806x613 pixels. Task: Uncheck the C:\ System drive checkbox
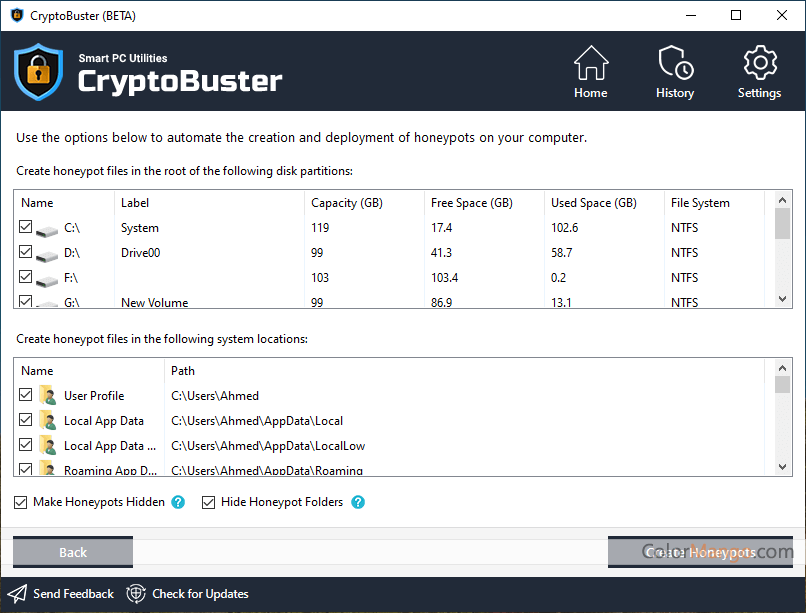click(x=26, y=228)
